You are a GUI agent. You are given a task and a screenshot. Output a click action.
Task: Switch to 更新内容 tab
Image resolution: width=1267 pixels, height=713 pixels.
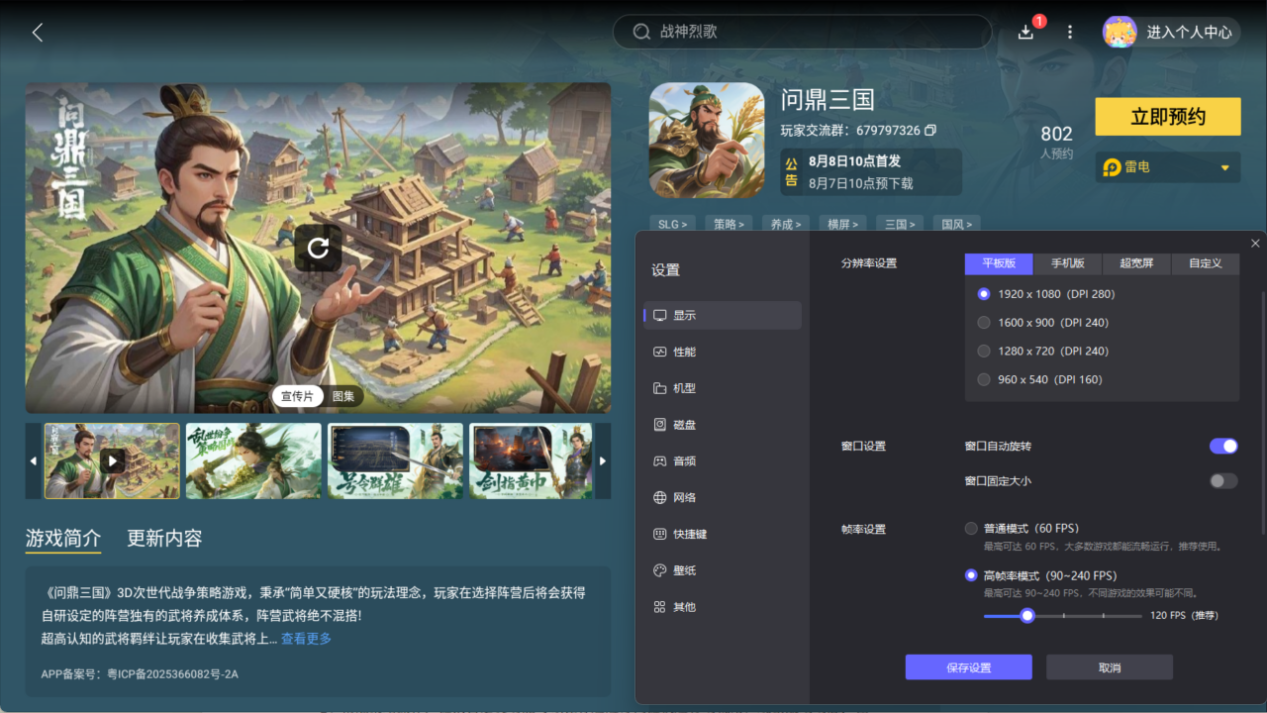tap(165, 538)
